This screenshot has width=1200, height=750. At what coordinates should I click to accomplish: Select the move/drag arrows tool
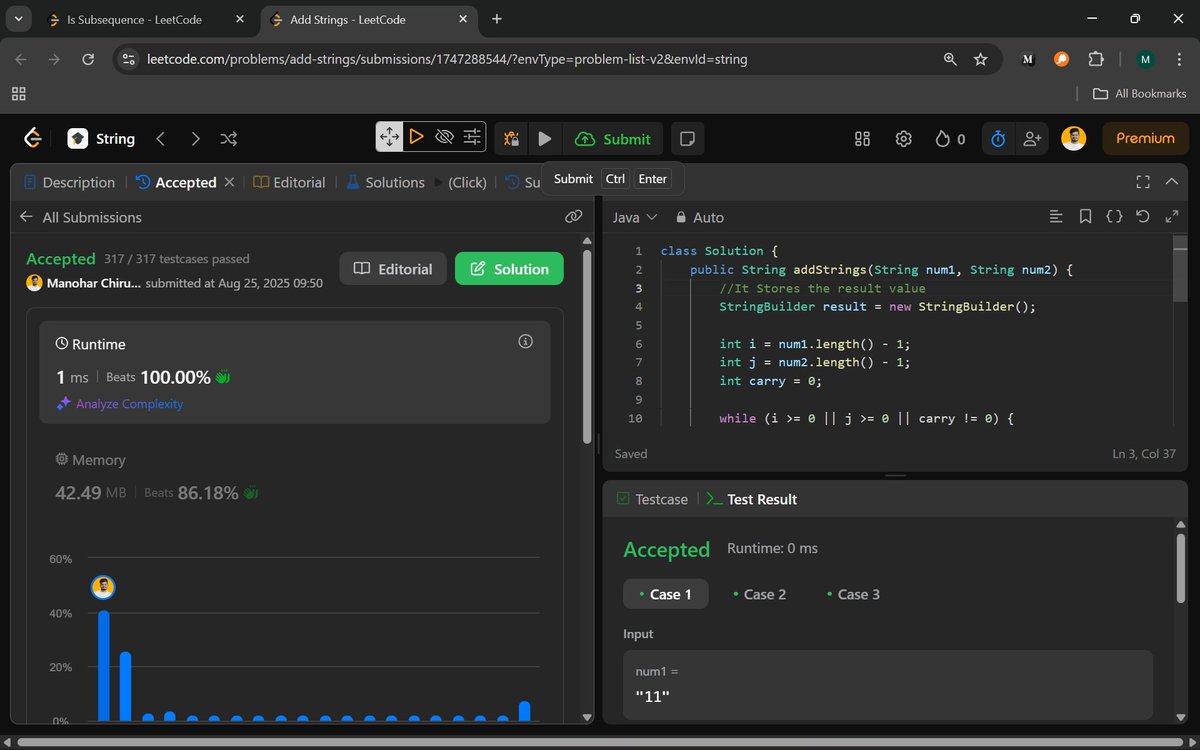pos(389,137)
